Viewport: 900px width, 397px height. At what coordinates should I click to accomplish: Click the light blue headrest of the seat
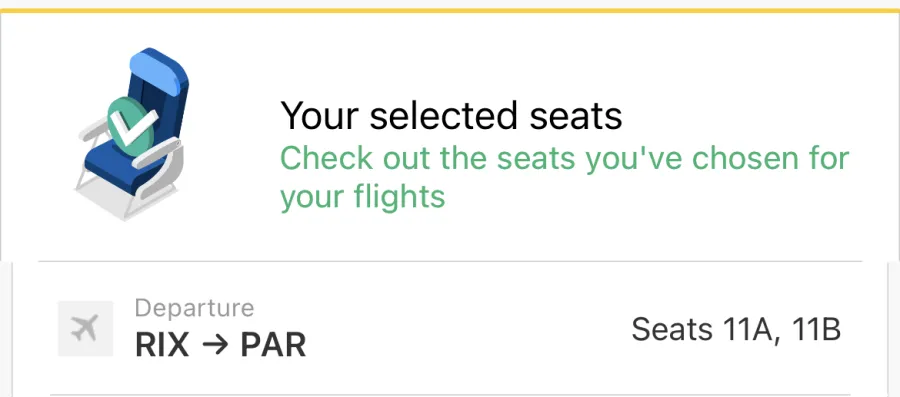pos(156,70)
